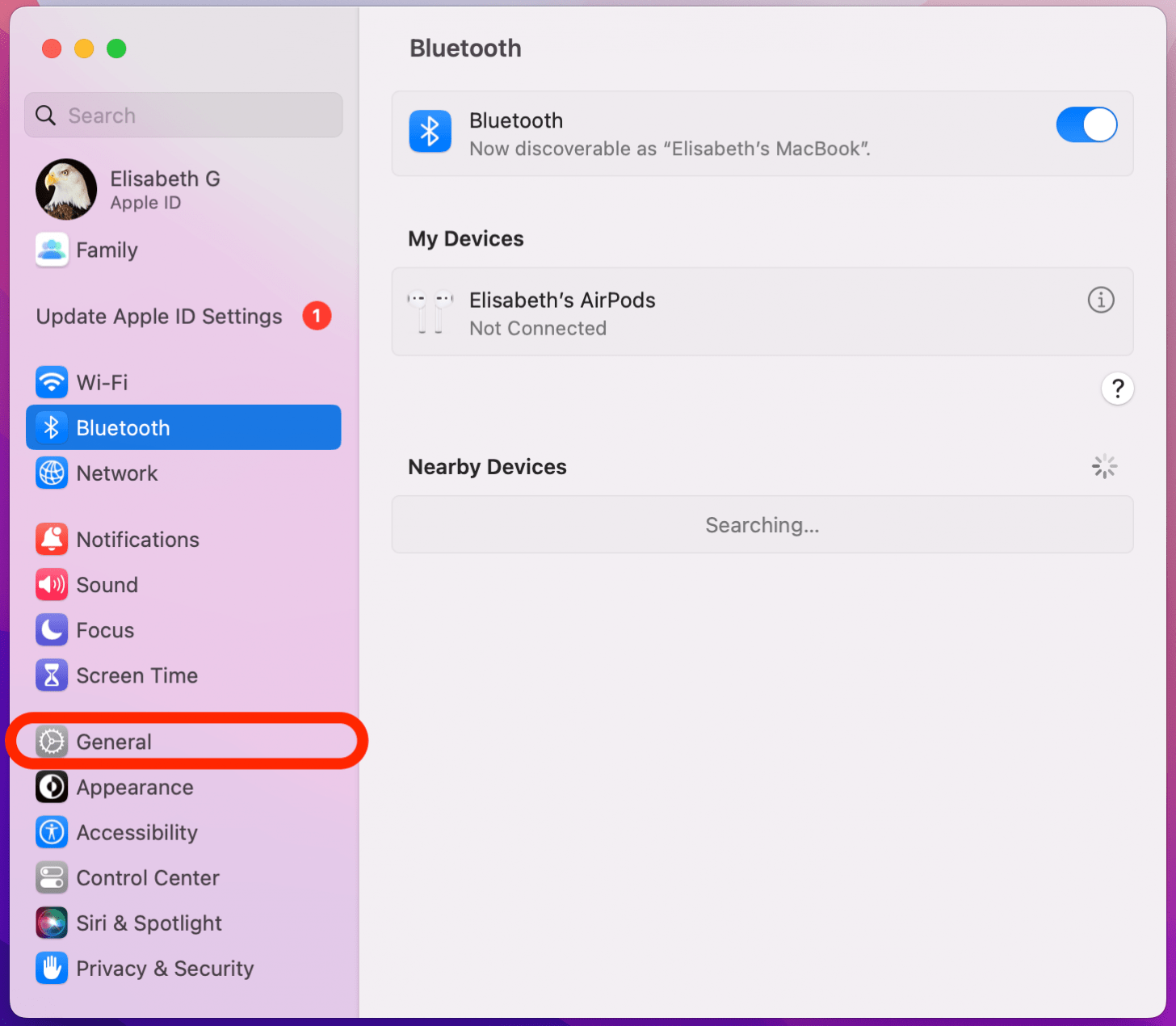Click the red close window button

52,48
